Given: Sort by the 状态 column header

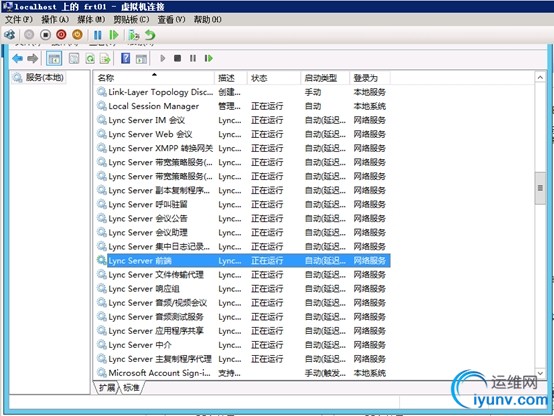Looking at the screenshot, I should point(274,78).
